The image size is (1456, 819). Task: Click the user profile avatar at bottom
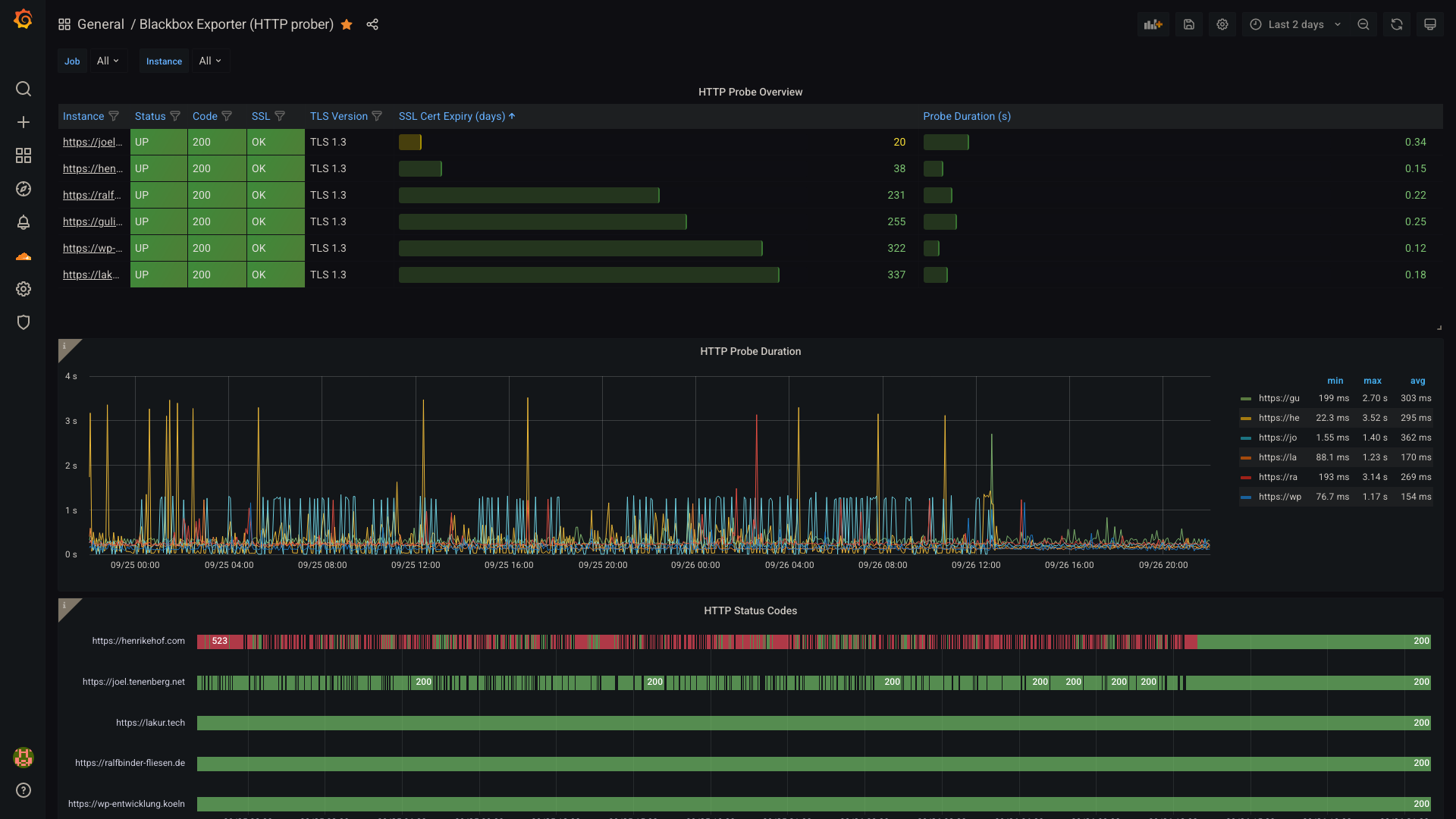pos(24,758)
